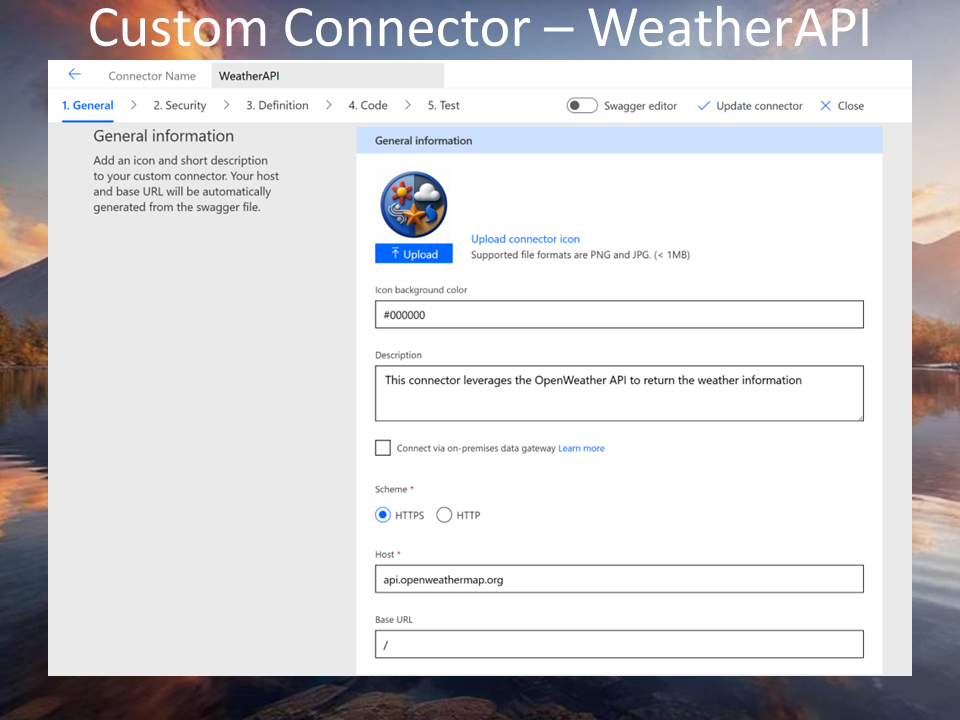Click the Update connector checkmark icon
This screenshot has height=720, width=960.
click(704, 106)
